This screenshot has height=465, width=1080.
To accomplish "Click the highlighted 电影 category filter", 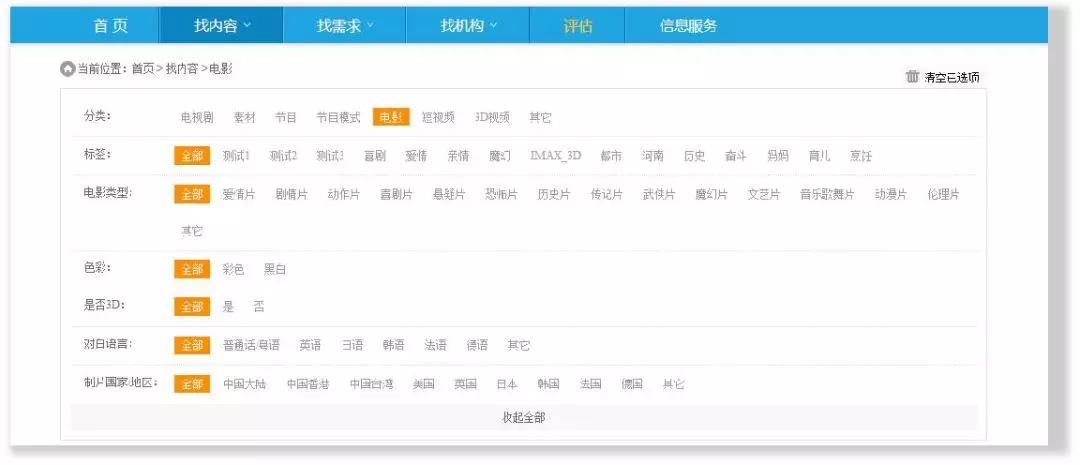I will (391, 117).
